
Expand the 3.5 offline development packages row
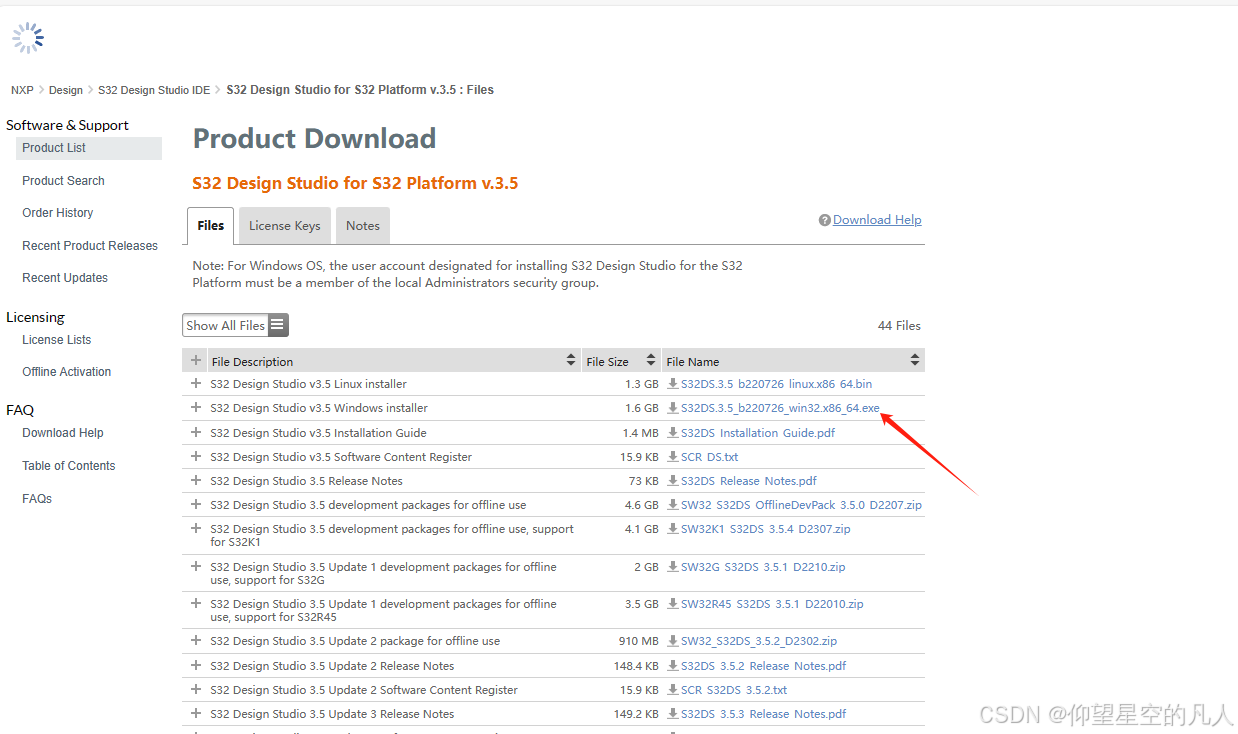(x=196, y=504)
